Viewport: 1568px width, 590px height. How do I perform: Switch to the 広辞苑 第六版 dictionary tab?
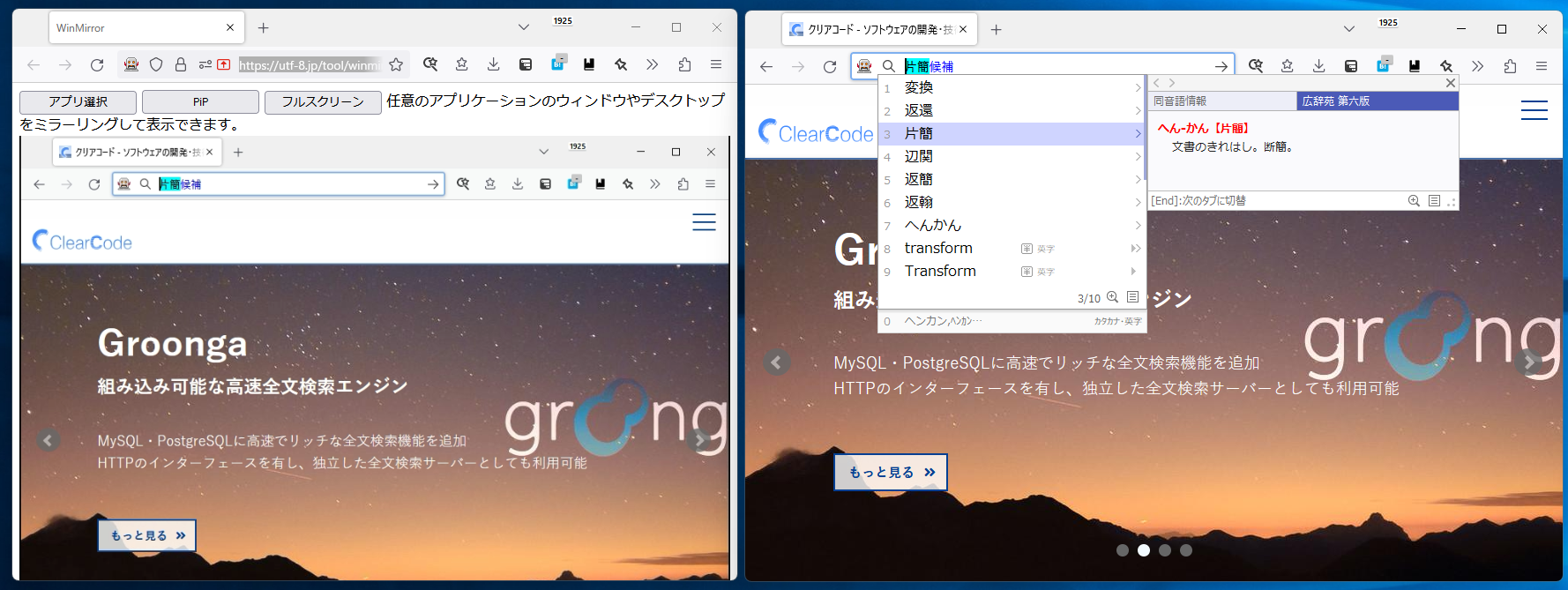tap(1378, 101)
